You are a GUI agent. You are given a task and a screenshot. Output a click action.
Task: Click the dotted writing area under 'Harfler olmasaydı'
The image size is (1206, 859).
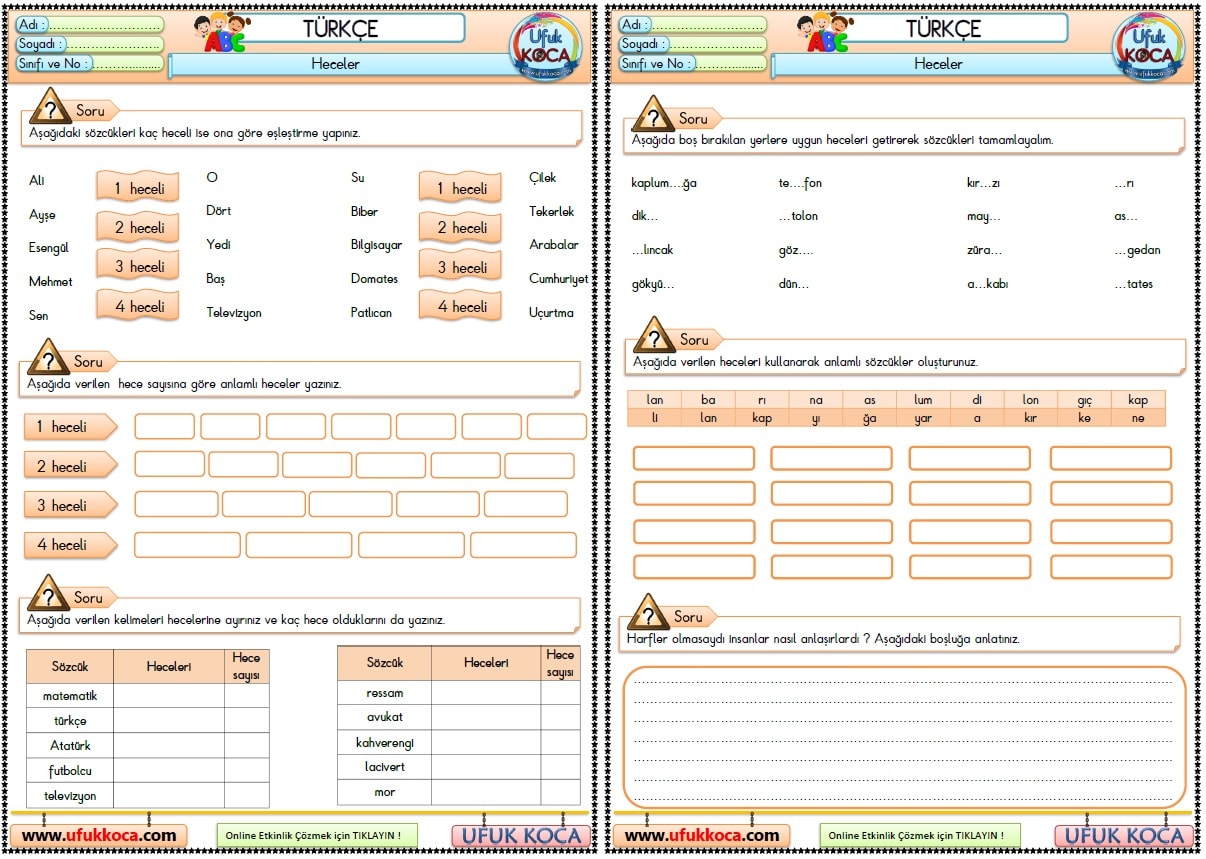(903, 737)
